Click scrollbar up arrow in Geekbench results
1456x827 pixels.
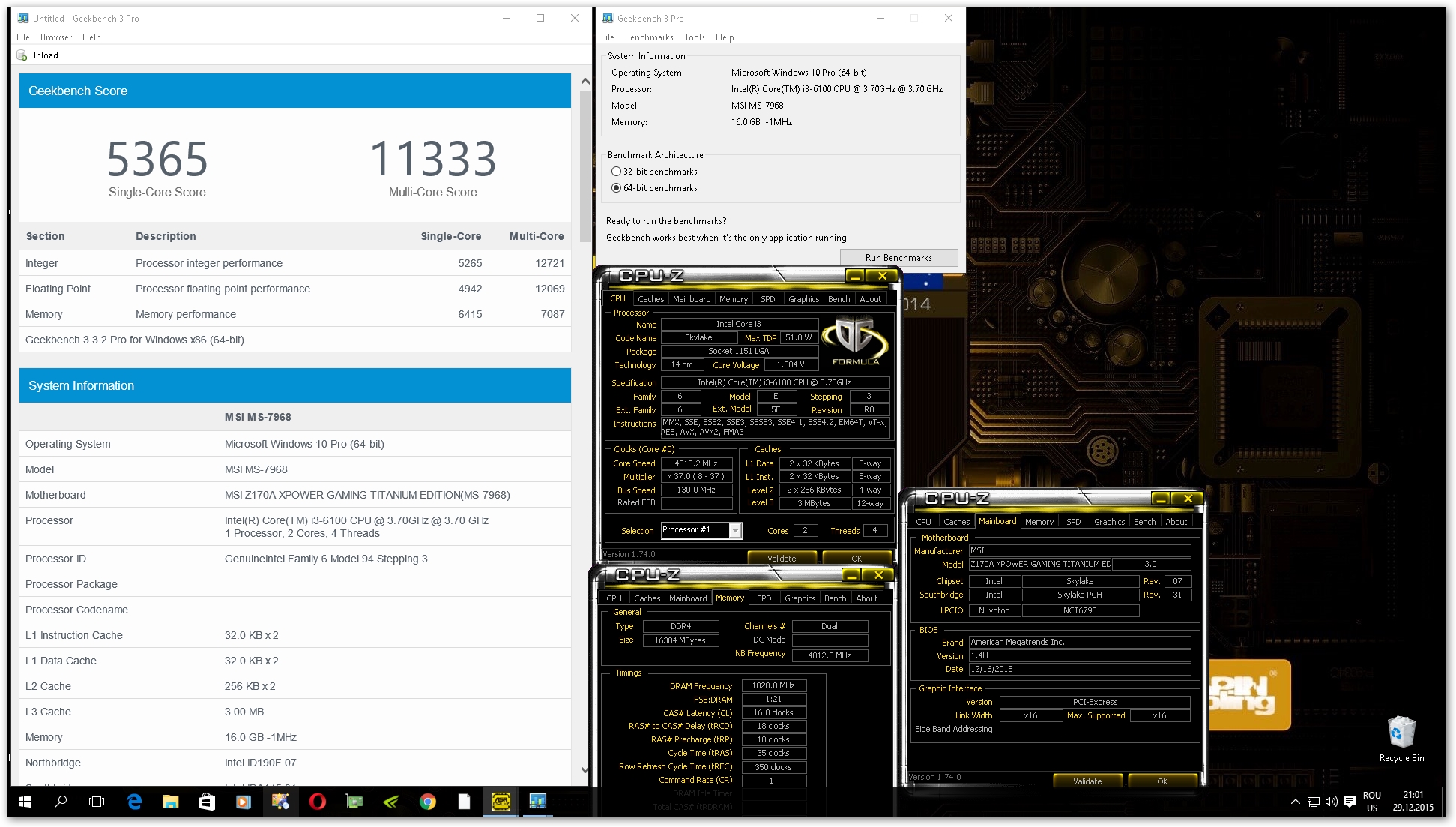[x=585, y=81]
